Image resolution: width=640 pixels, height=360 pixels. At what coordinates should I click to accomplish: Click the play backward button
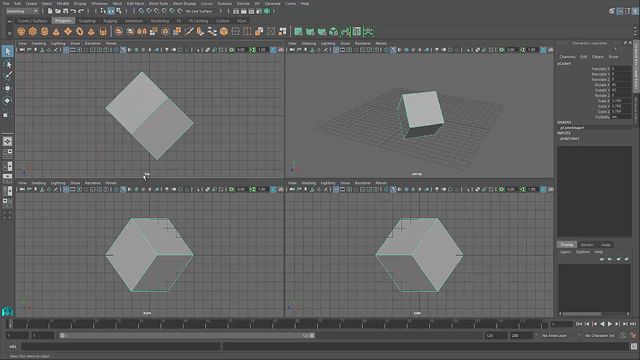(x=602, y=324)
